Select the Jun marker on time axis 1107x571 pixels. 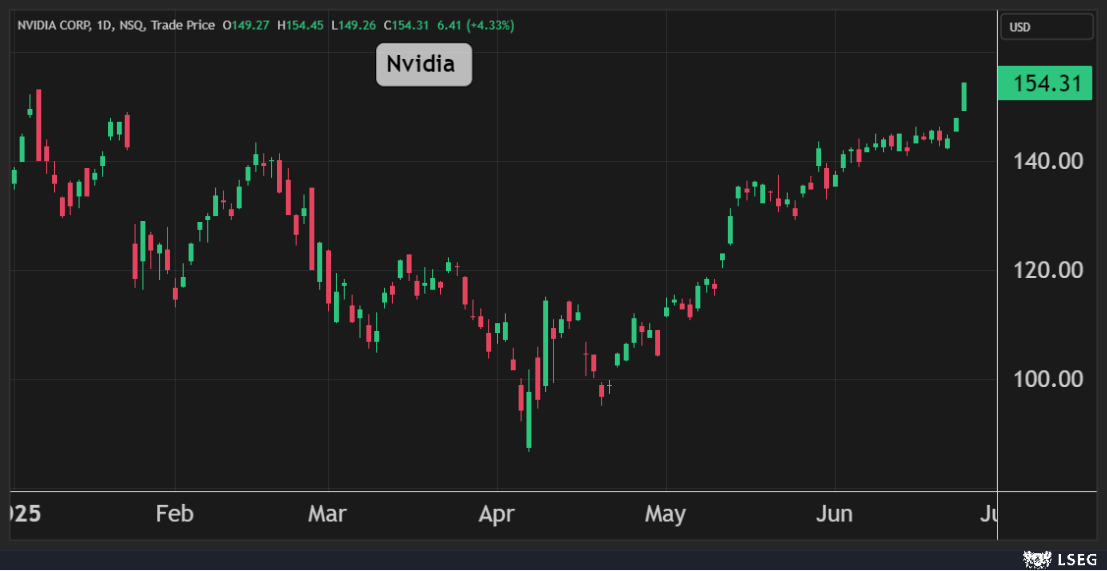(x=834, y=515)
